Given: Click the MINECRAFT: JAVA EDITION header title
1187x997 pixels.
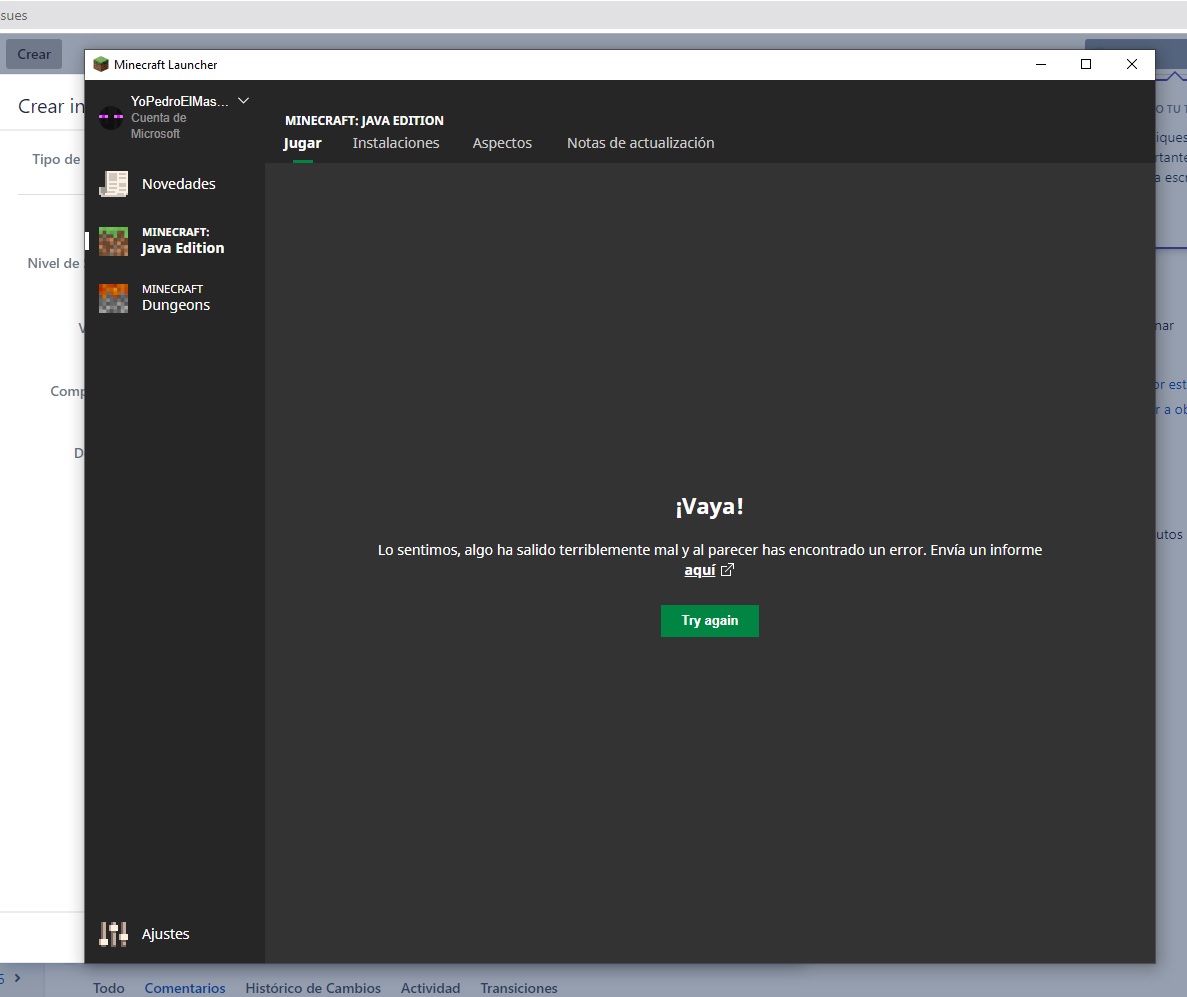Looking at the screenshot, I should (x=364, y=120).
